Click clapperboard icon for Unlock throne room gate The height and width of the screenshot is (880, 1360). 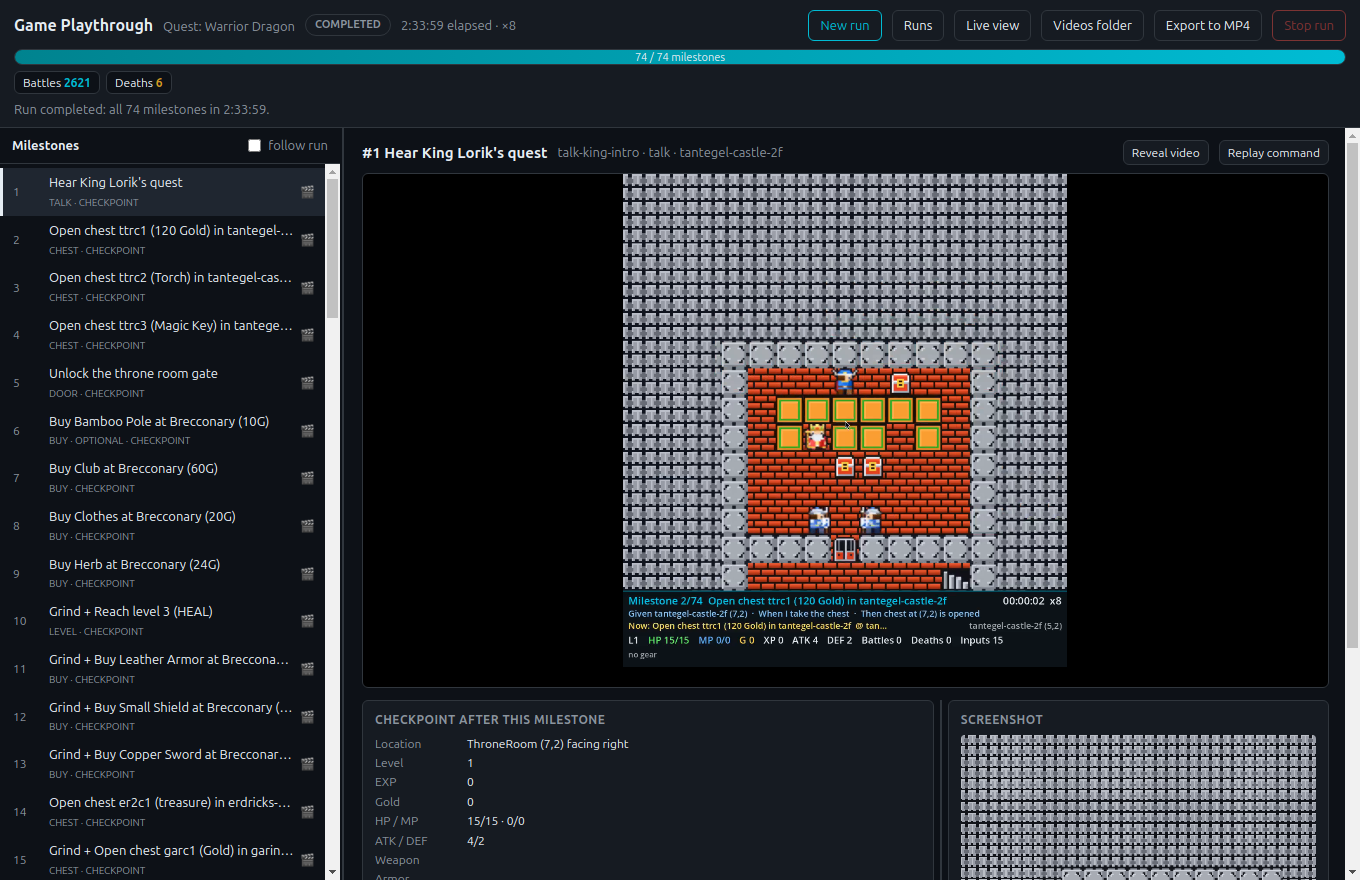pyautogui.click(x=307, y=383)
